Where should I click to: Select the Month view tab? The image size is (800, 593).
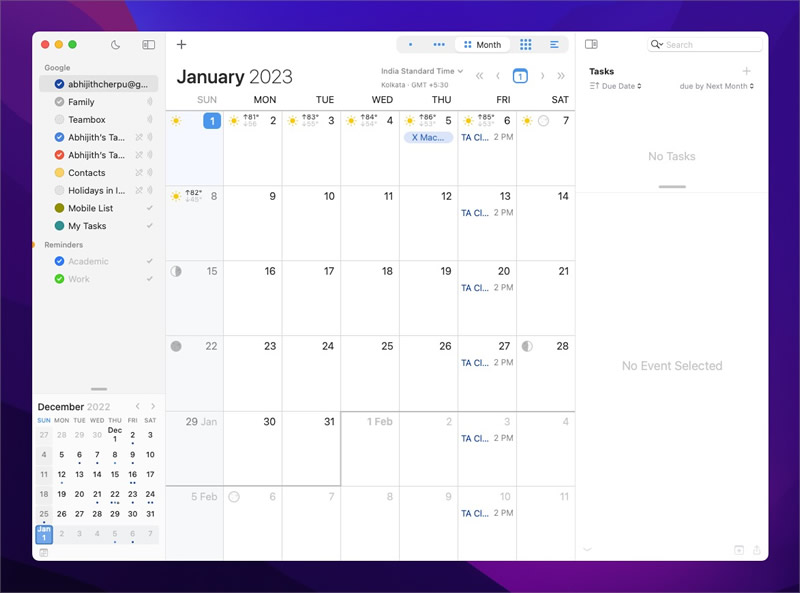point(483,44)
